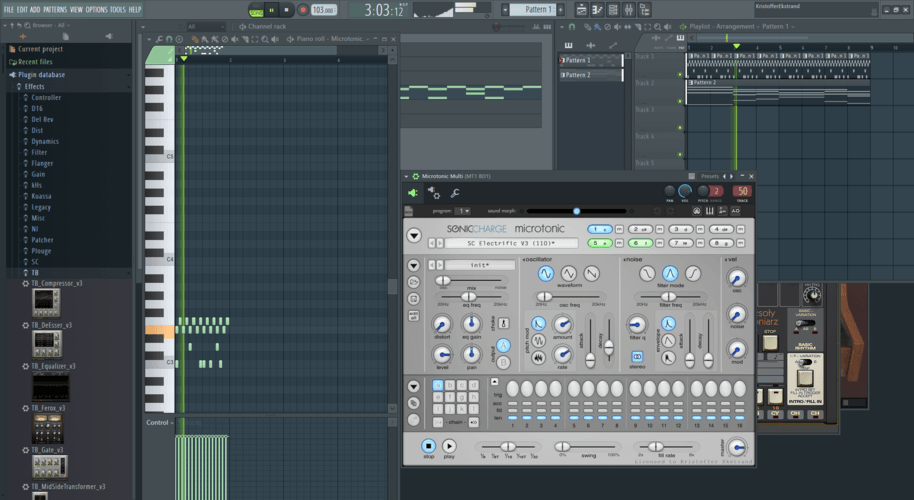
Task: Click the save drum patch disk icon
Action: pos(413,299)
